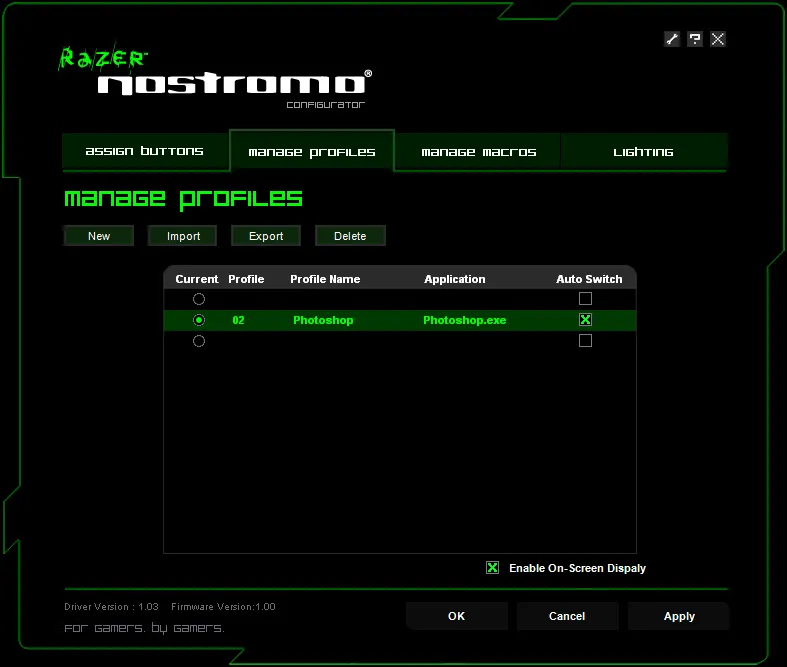This screenshot has width=787, height=667.
Task: Click the Profile column header
Action: pos(246,279)
